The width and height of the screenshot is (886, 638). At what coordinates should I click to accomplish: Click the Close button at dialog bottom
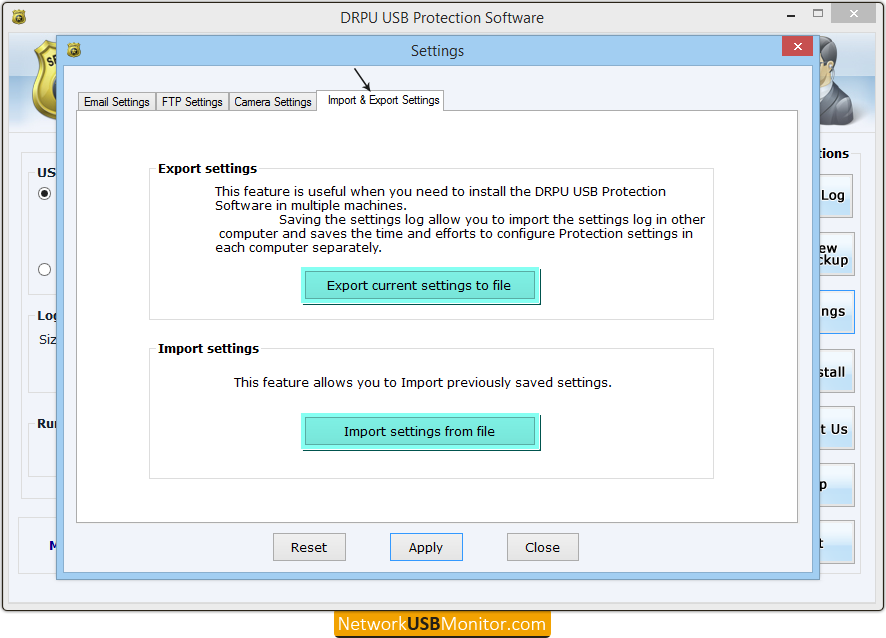[x=542, y=547]
